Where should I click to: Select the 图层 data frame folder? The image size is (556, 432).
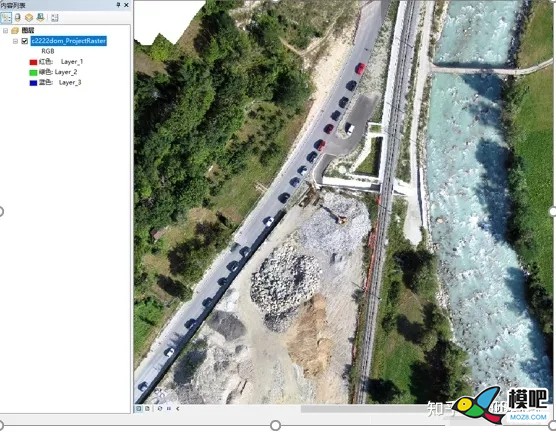pos(15,31)
